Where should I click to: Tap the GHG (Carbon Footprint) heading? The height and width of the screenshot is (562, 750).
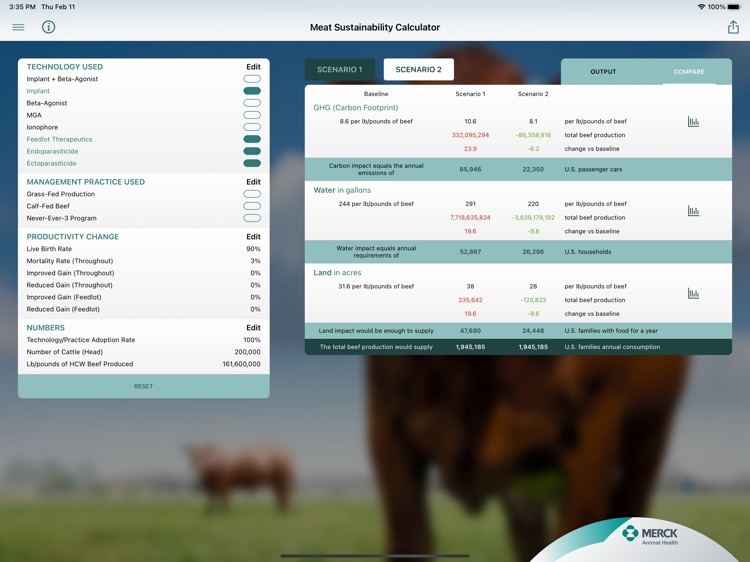click(x=356, y=108)
